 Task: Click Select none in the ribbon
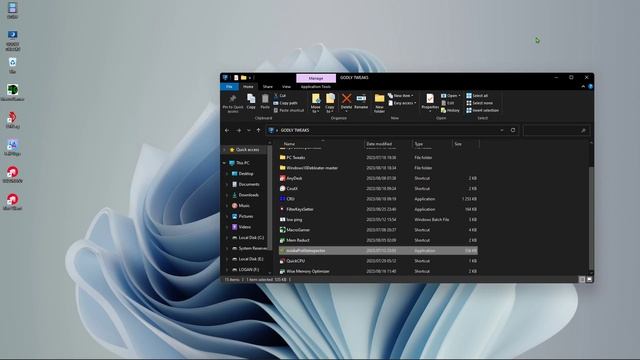click(x=480, y=103)
